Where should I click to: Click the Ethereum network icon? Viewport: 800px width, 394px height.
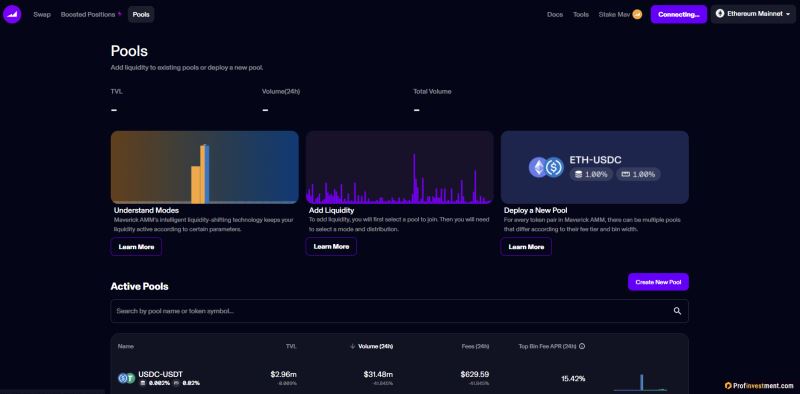[720, 14]
